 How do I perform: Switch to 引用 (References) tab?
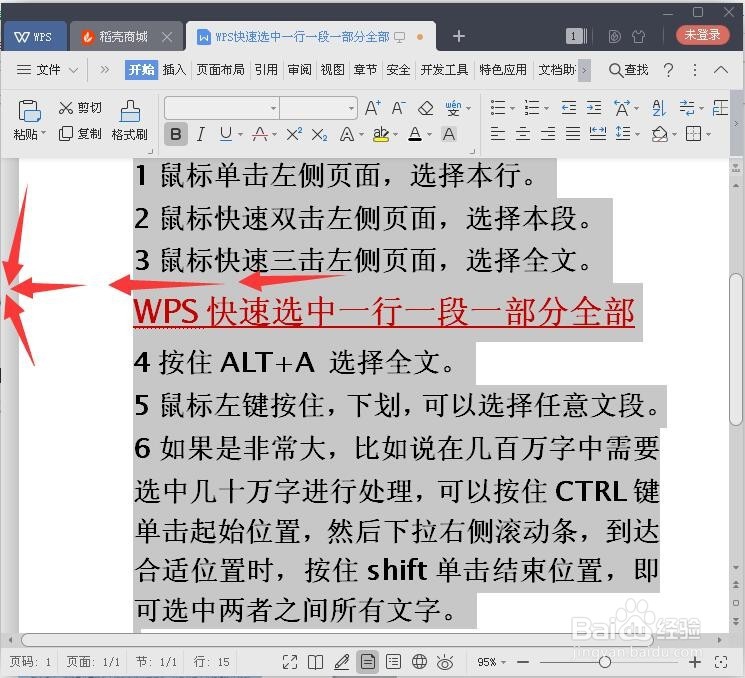click(266, 70)
